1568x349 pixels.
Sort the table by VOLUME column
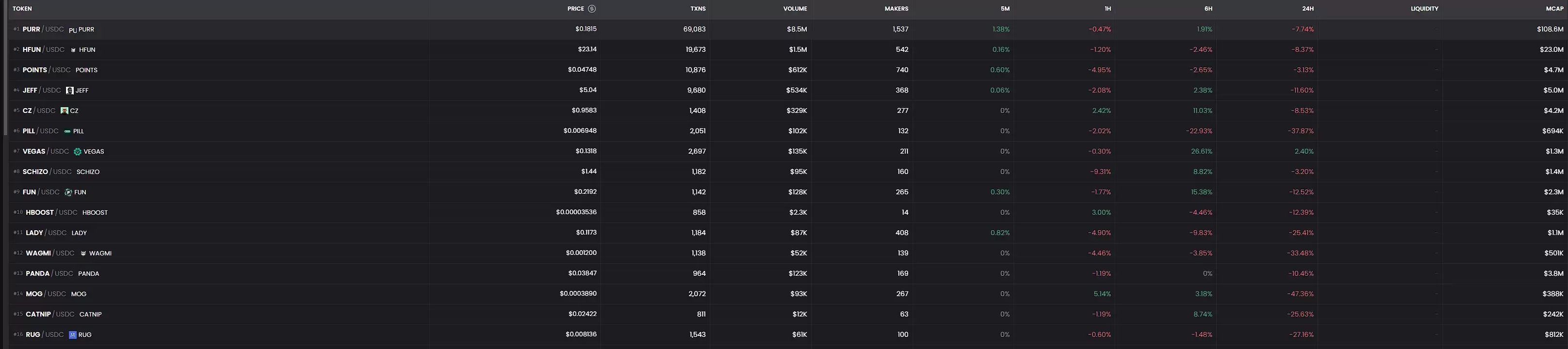pos(794,9)
